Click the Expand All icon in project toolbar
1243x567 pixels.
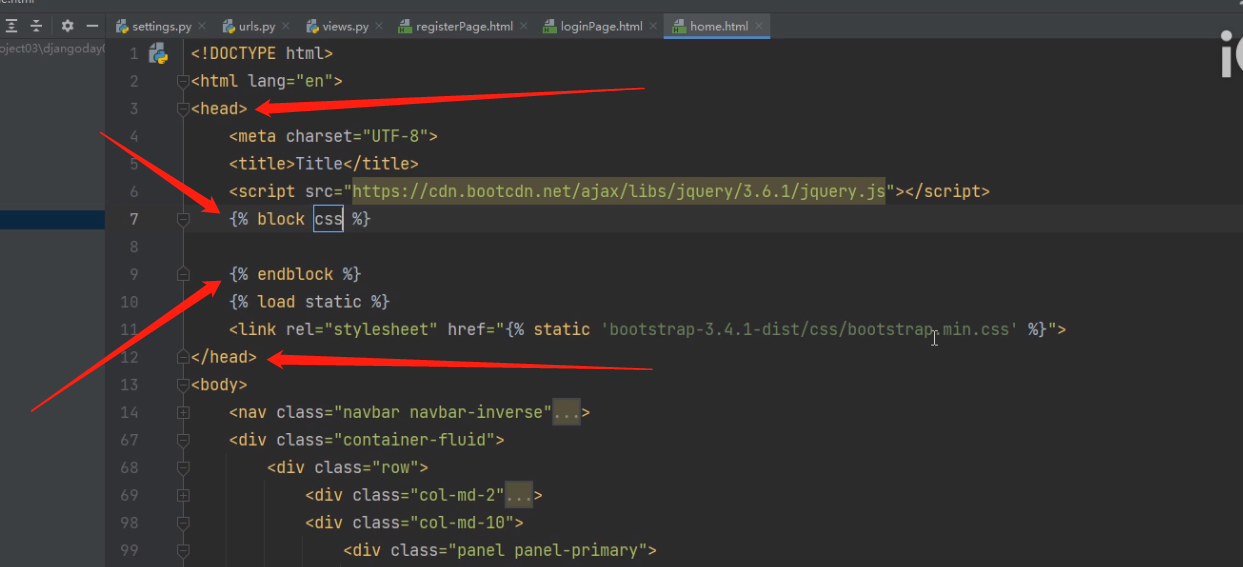12,26
